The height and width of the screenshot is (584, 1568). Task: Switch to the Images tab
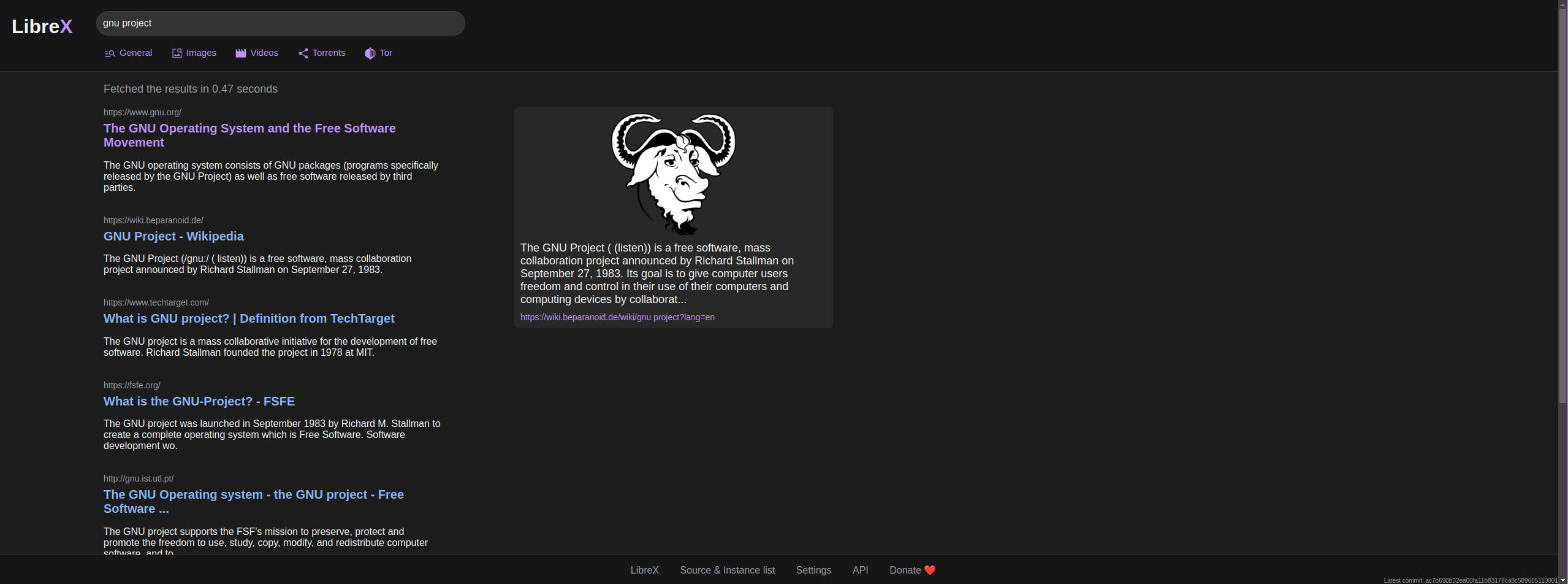pos(194,53)
